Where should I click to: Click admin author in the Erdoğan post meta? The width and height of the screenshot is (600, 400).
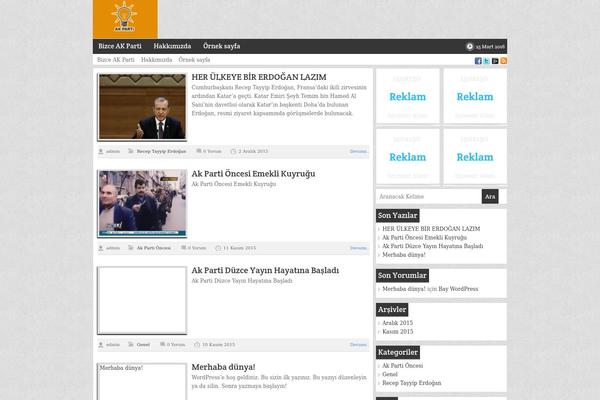pyautogui.click(x=113, y=152)
